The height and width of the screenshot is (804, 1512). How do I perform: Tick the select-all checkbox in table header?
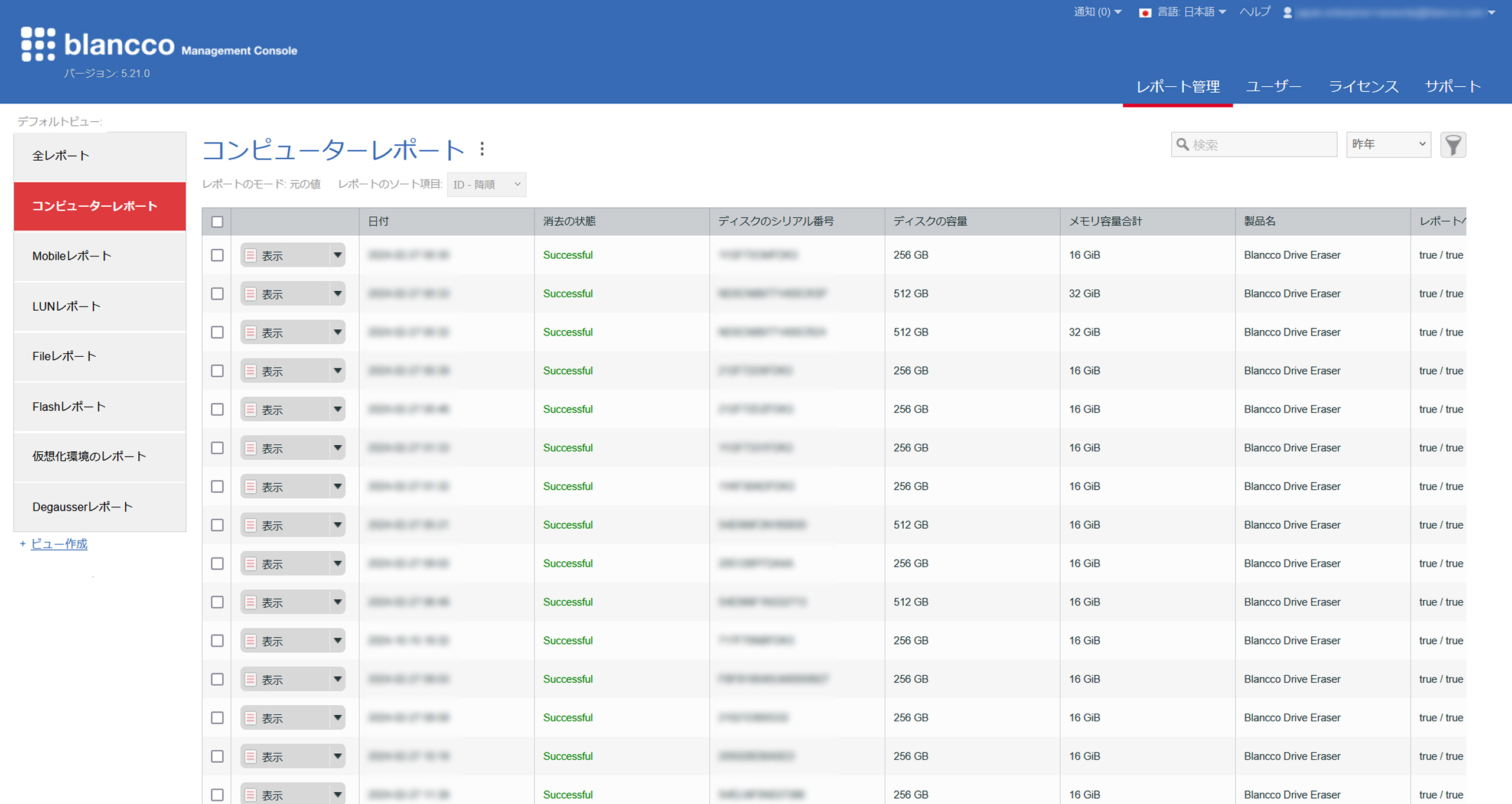tap(217, 222)
